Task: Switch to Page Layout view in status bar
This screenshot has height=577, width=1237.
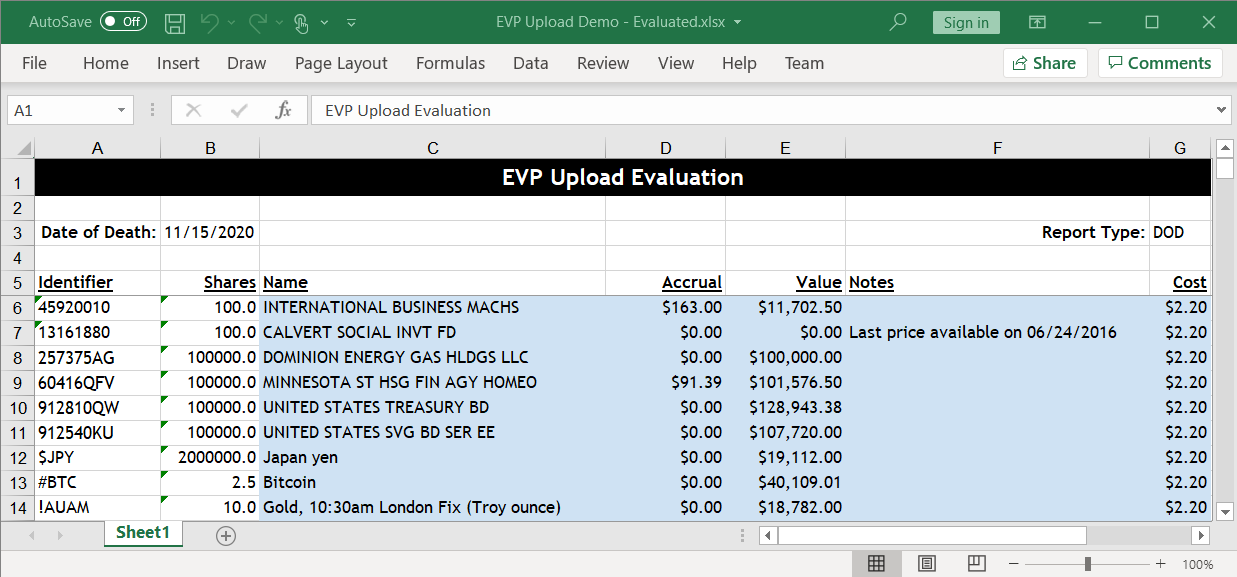Action: click(926, 564)
